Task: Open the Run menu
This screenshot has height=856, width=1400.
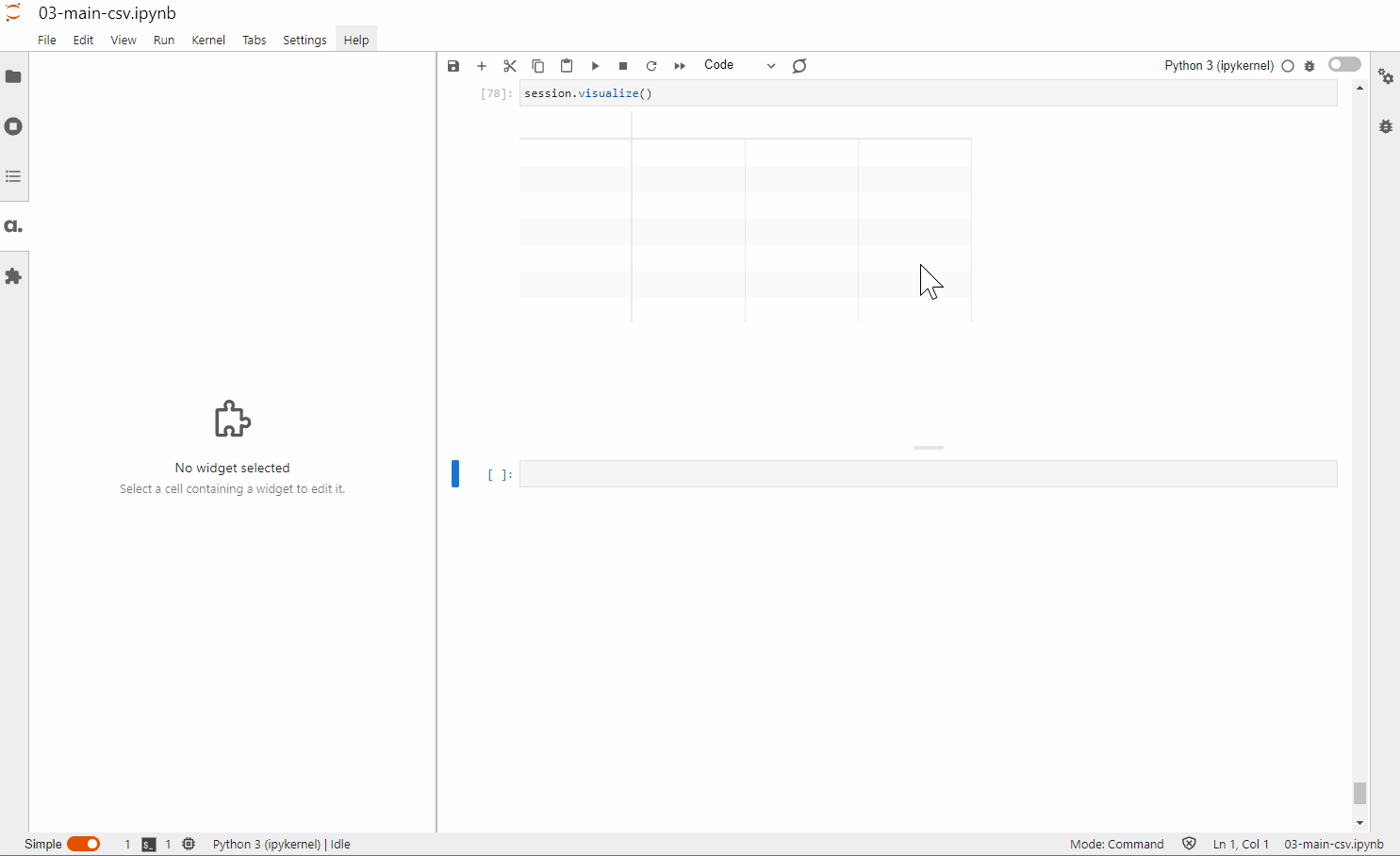Action: (164, 40)
